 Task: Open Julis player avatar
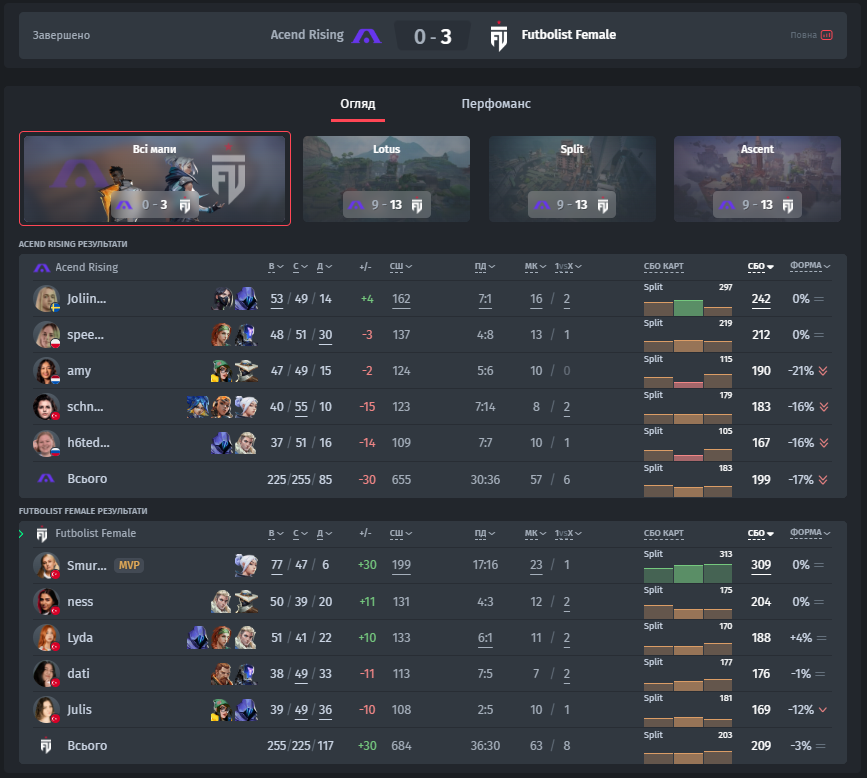pos(46,709)
